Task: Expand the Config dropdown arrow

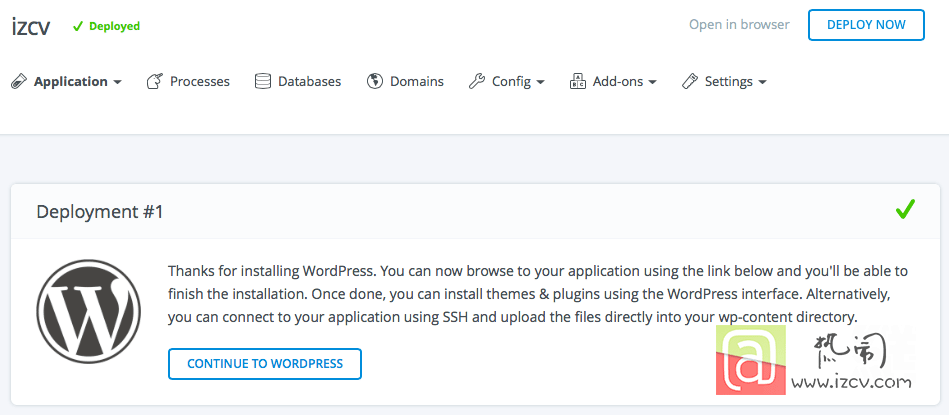Action: point(540,82)
